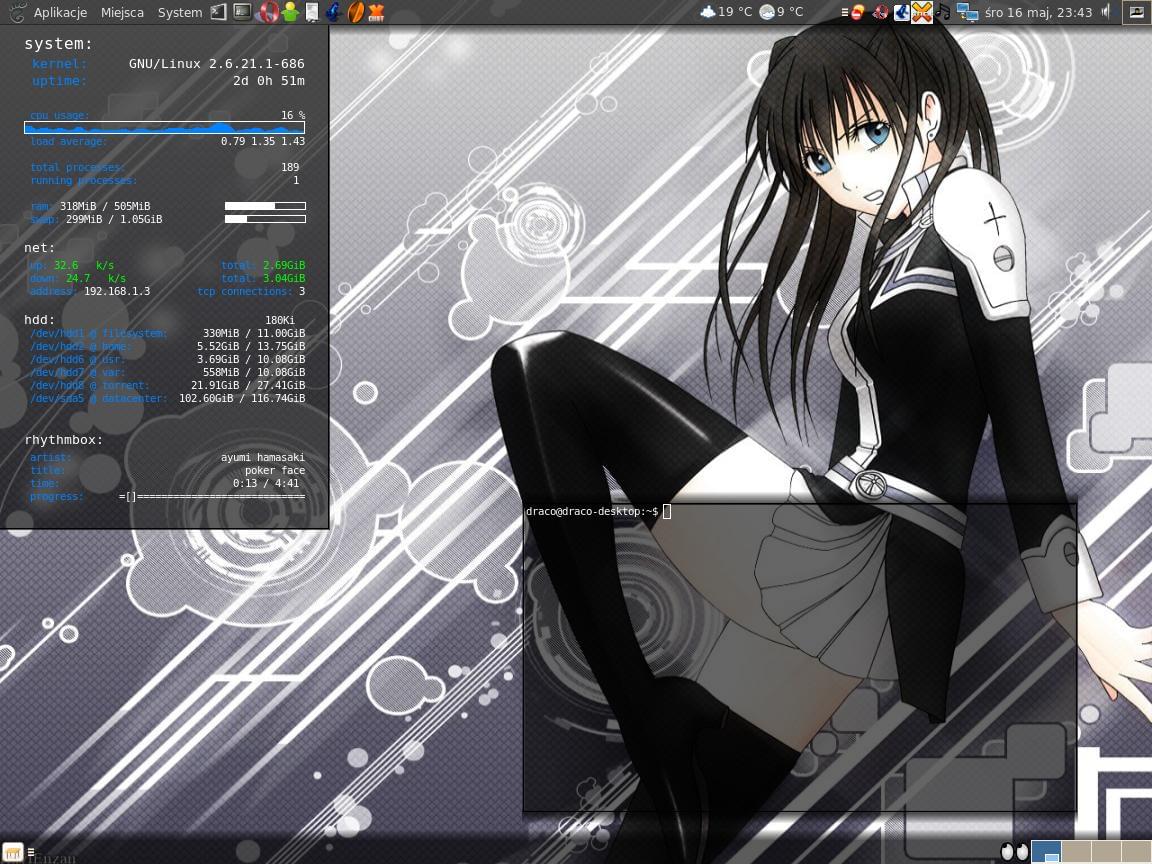This screenshot has width=1152, height=864.
Task: Open the System menu
Action: [x=180, y=12]
